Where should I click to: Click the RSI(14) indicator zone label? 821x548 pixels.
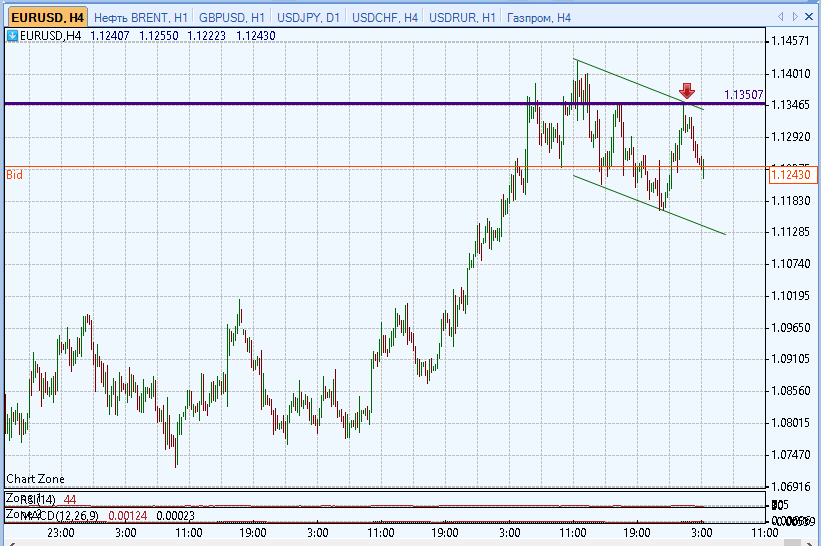(x=38, y=500)
